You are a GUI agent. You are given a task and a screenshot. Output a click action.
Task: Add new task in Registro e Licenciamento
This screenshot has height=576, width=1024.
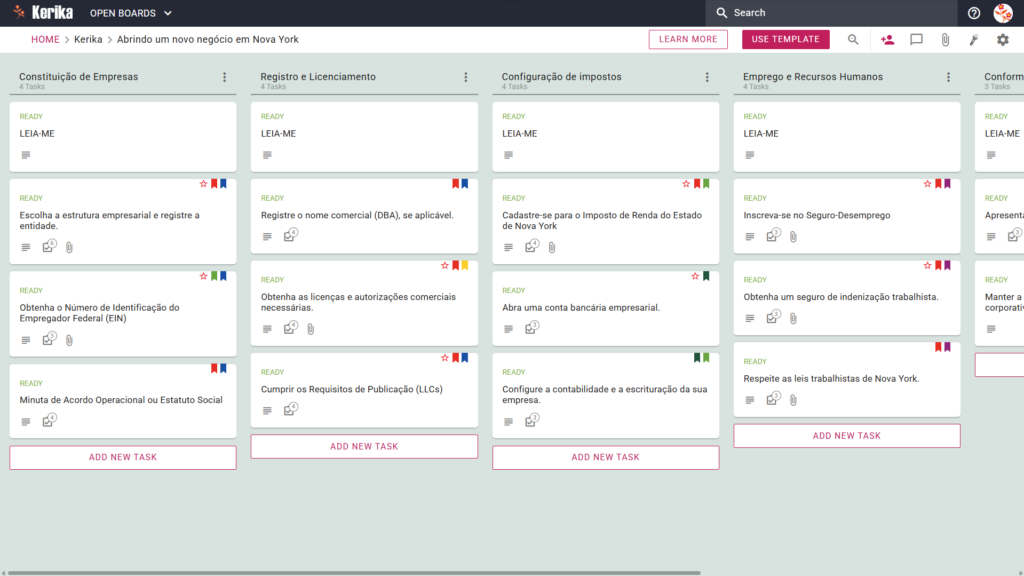click(x=364, y=447)
